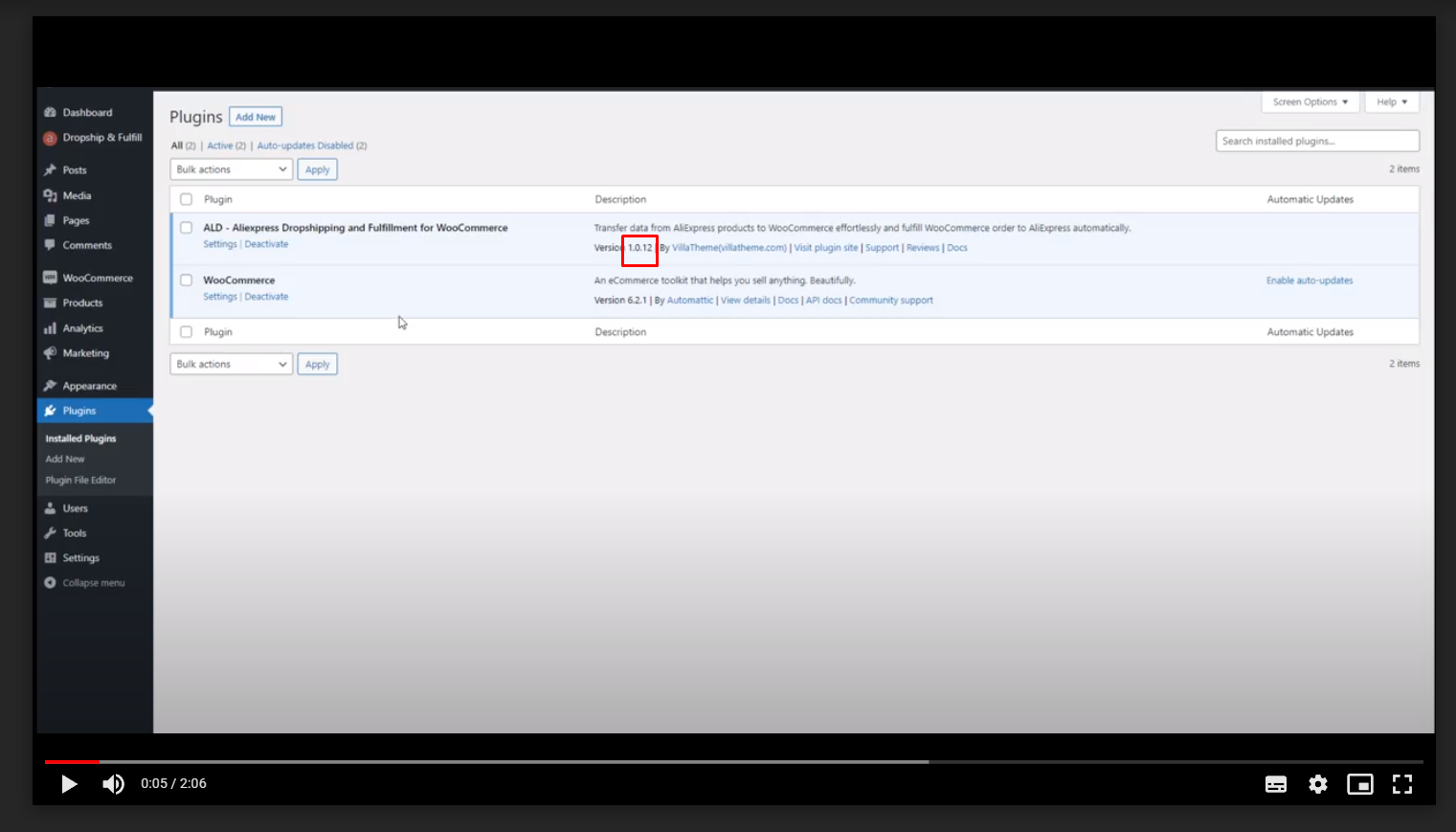Image resolution: width=1456 pixels, height=832 pixels.
Task: Open the Appearance paintbrush icon
Action: 50,386
